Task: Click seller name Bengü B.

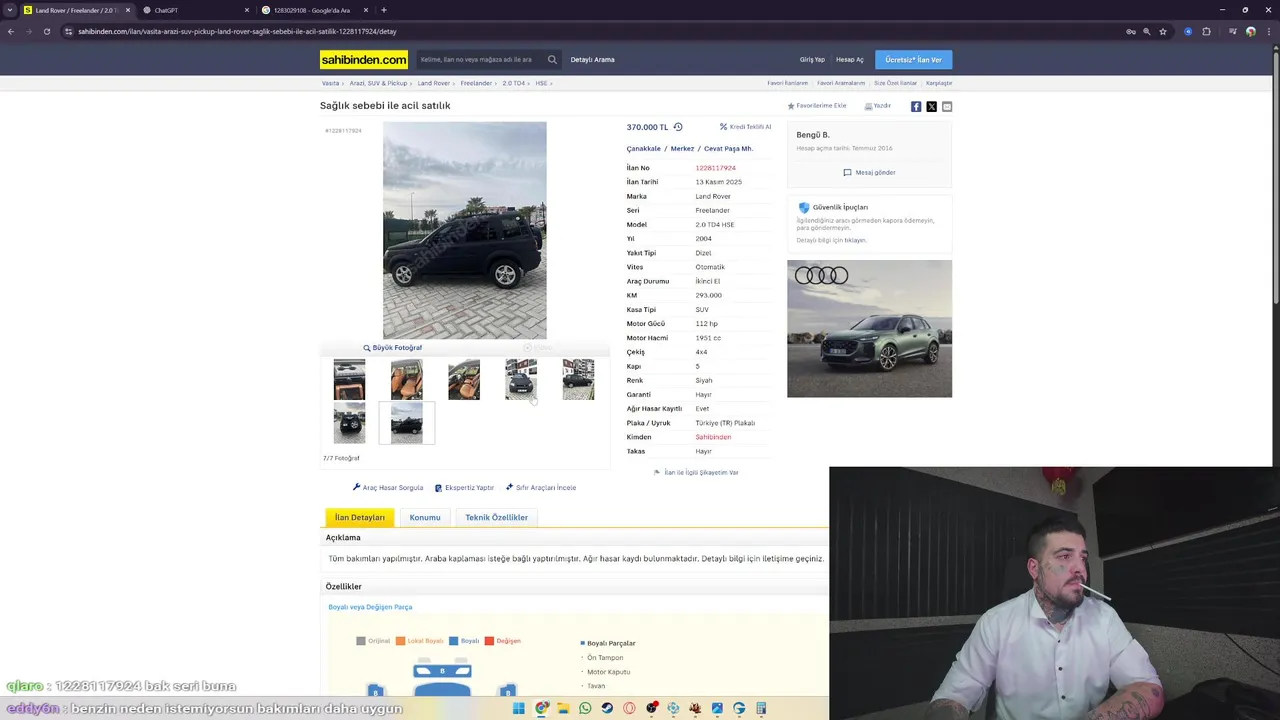Action: tap(813, 135)
